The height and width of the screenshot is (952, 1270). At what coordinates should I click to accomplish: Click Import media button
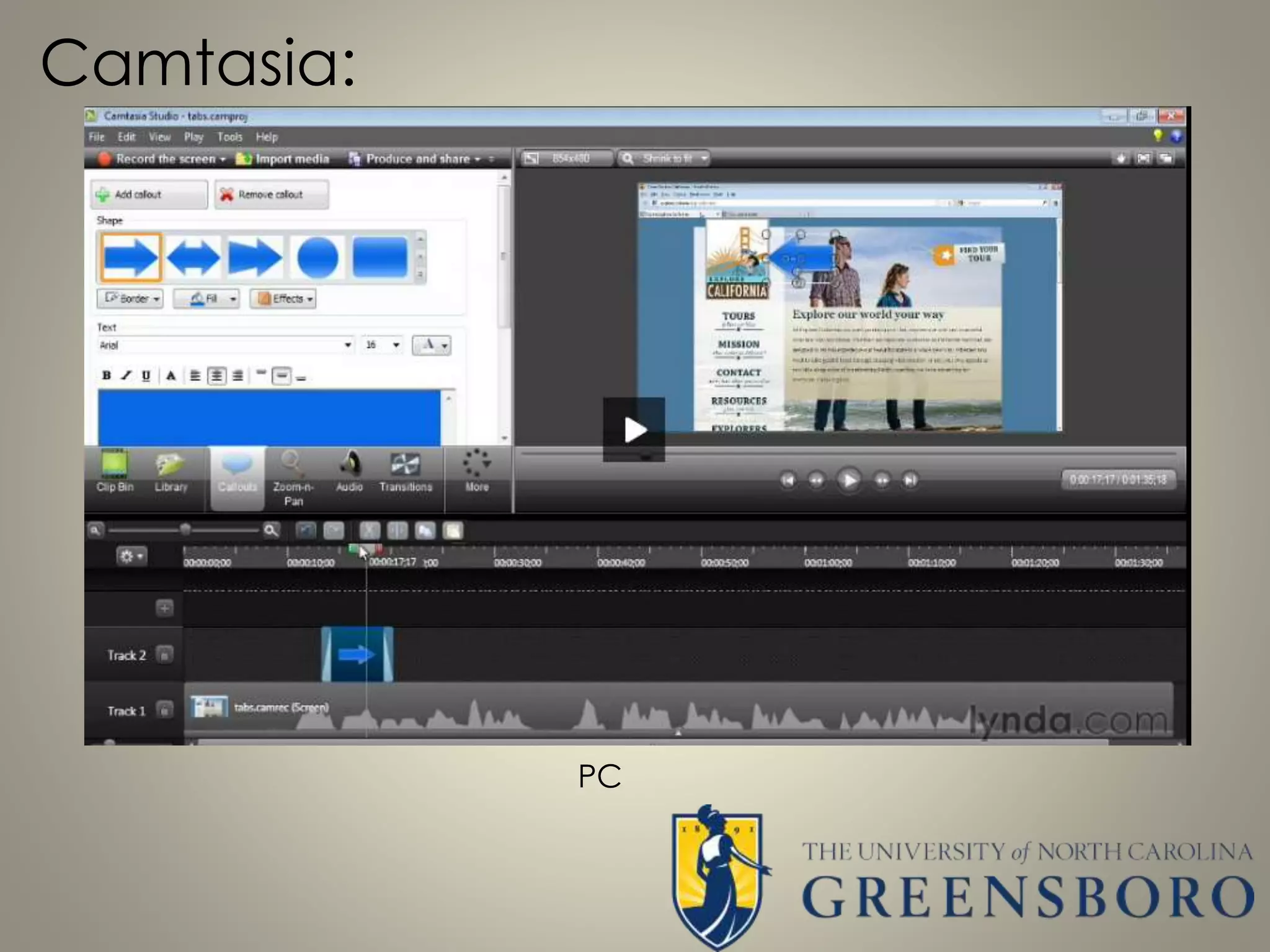coord(283,159)
